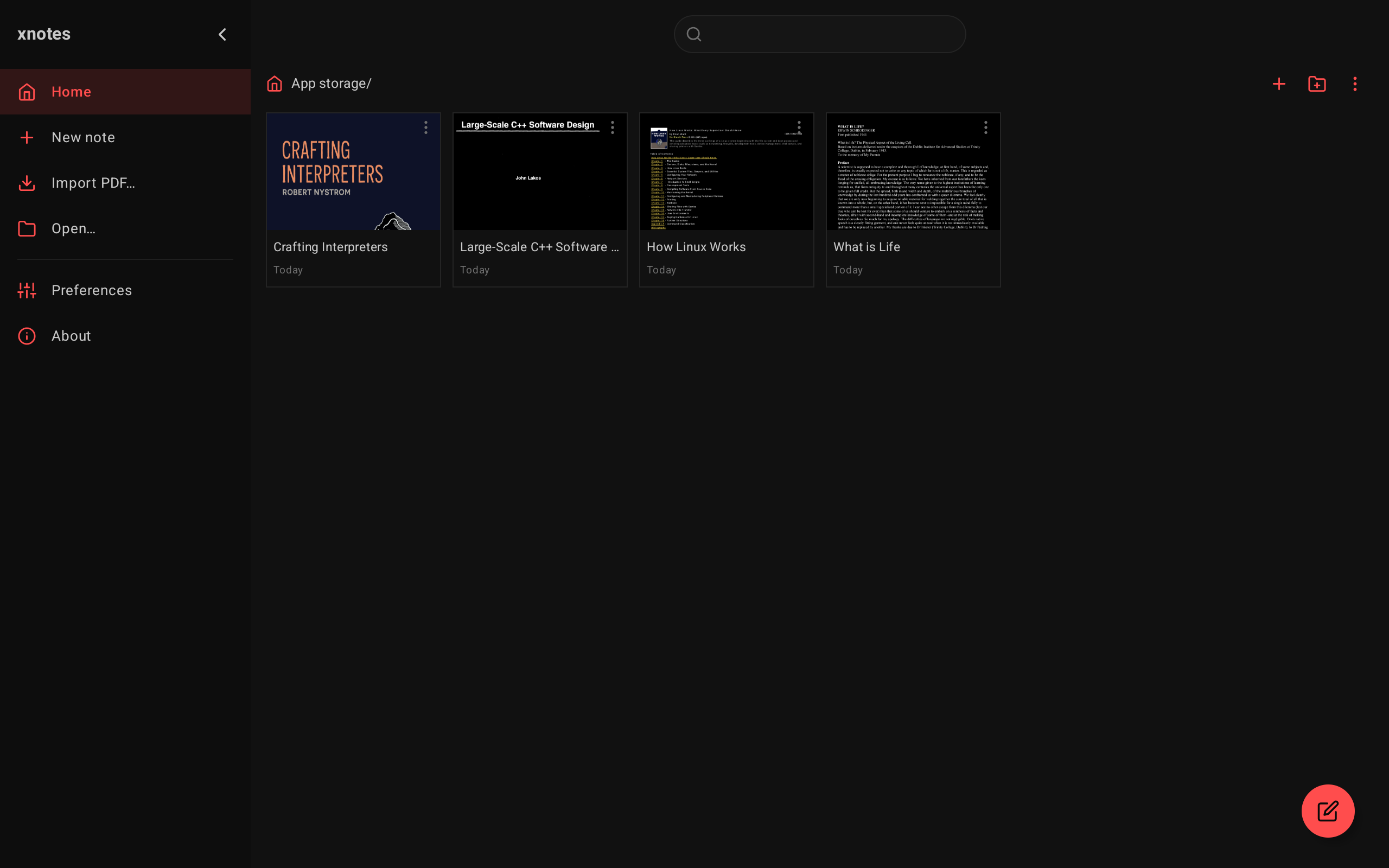
Task: Click the Large-Scale C++ Software title text
Action: coord(539,247)
